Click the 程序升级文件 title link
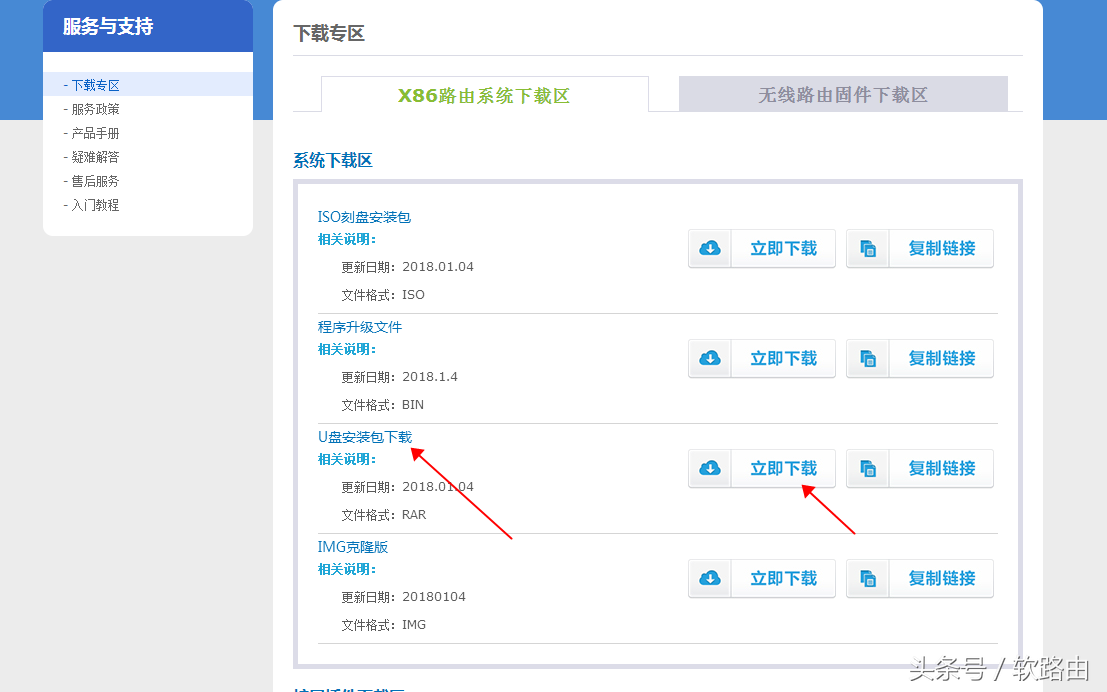Screen dimensions: 1107x692 tap(359, 327)
